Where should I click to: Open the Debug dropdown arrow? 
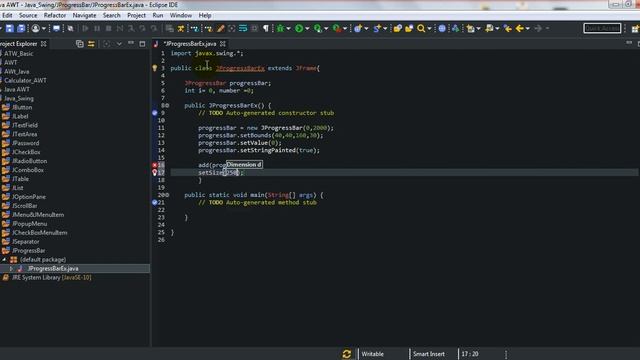[288, 29]
